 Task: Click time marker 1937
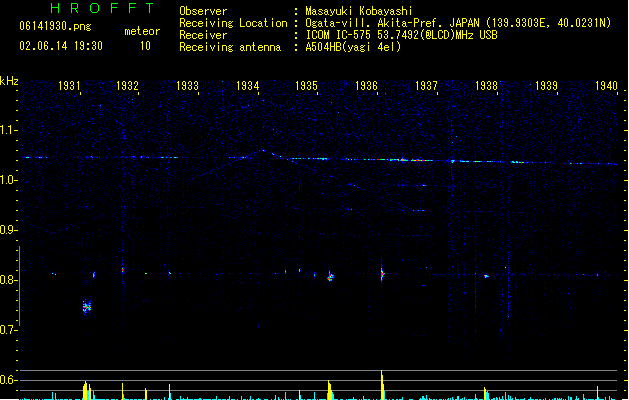coord(426,85)
